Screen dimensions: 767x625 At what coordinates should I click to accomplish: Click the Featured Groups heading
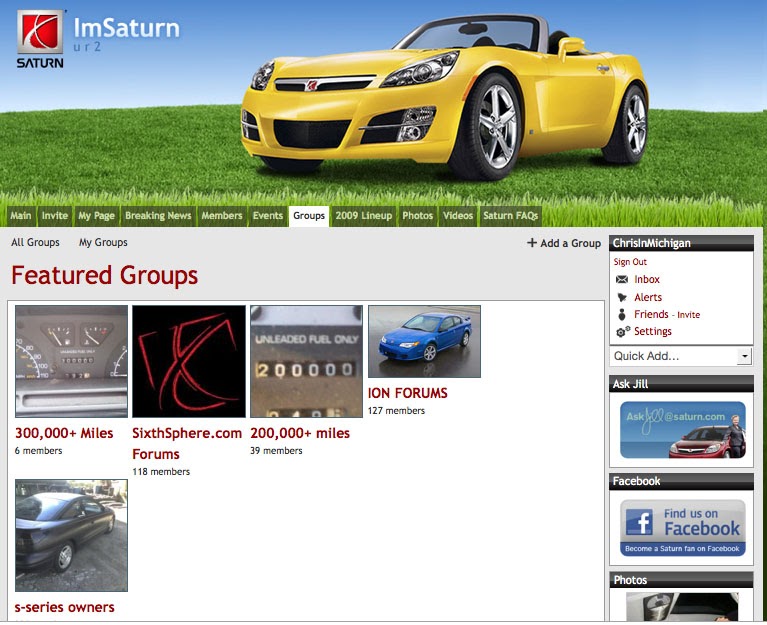104,275
